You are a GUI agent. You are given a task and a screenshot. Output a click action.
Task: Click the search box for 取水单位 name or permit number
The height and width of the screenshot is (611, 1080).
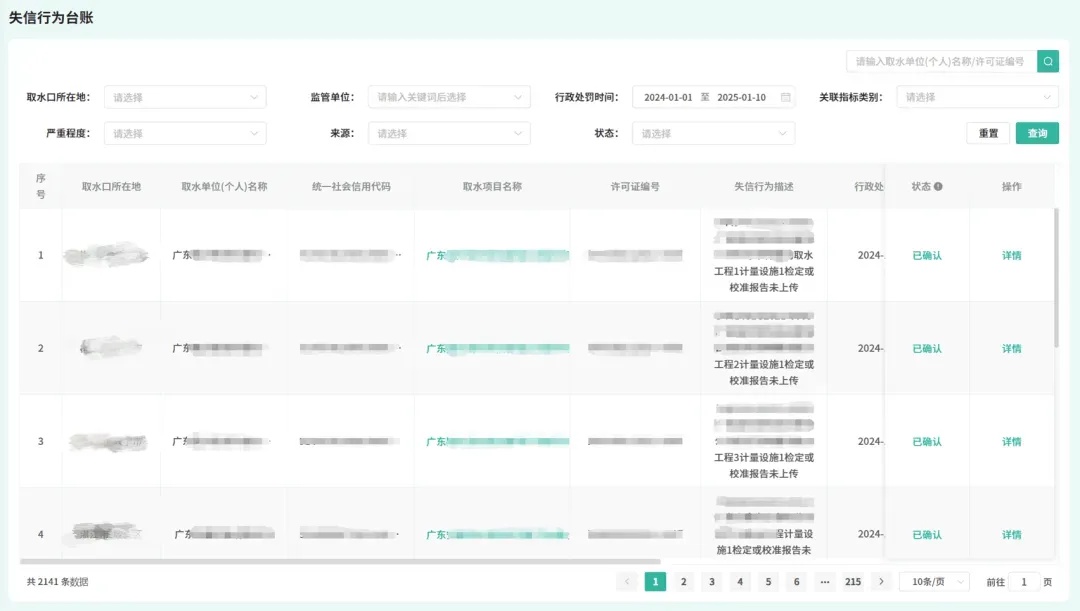click(x=941, y=61)
